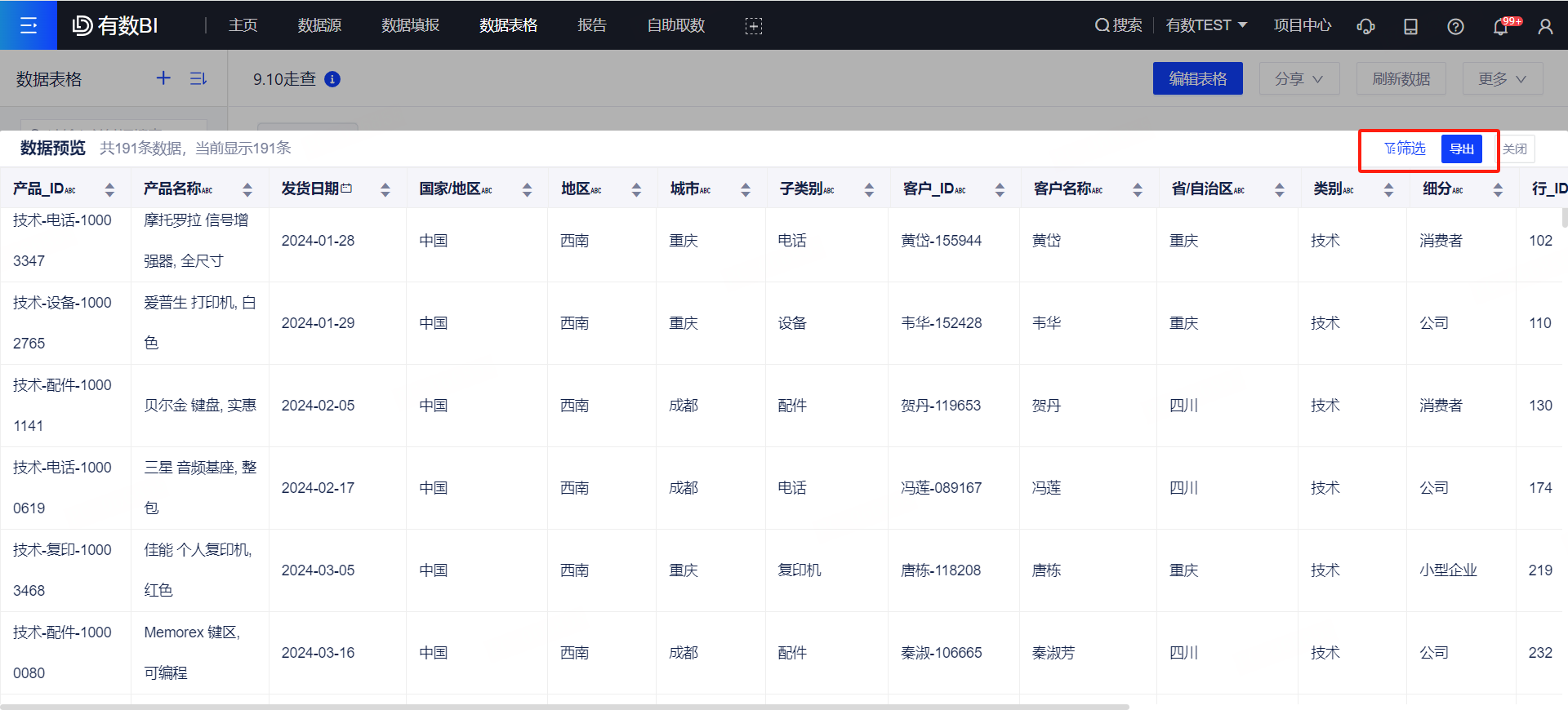The image size is (1568, 710).
Task: Toggle sort on 发货日期 column
Action: 385,189
